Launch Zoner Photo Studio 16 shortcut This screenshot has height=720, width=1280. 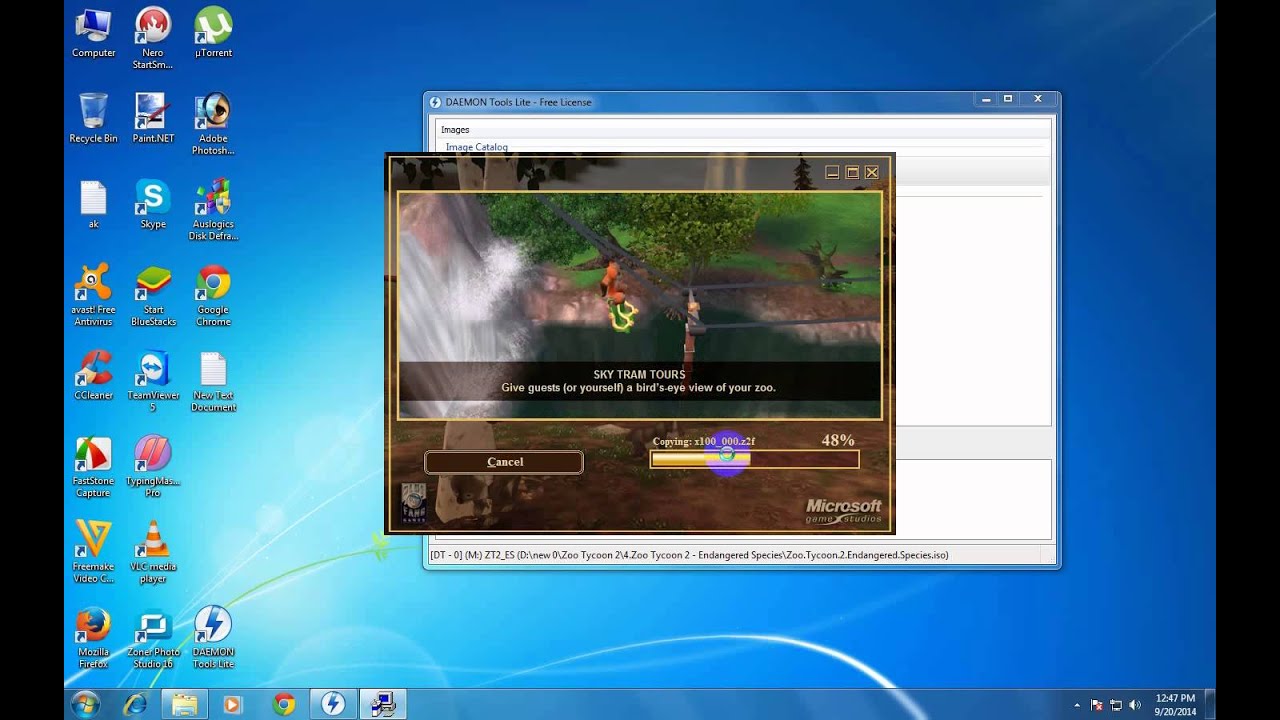click(152, 638)
